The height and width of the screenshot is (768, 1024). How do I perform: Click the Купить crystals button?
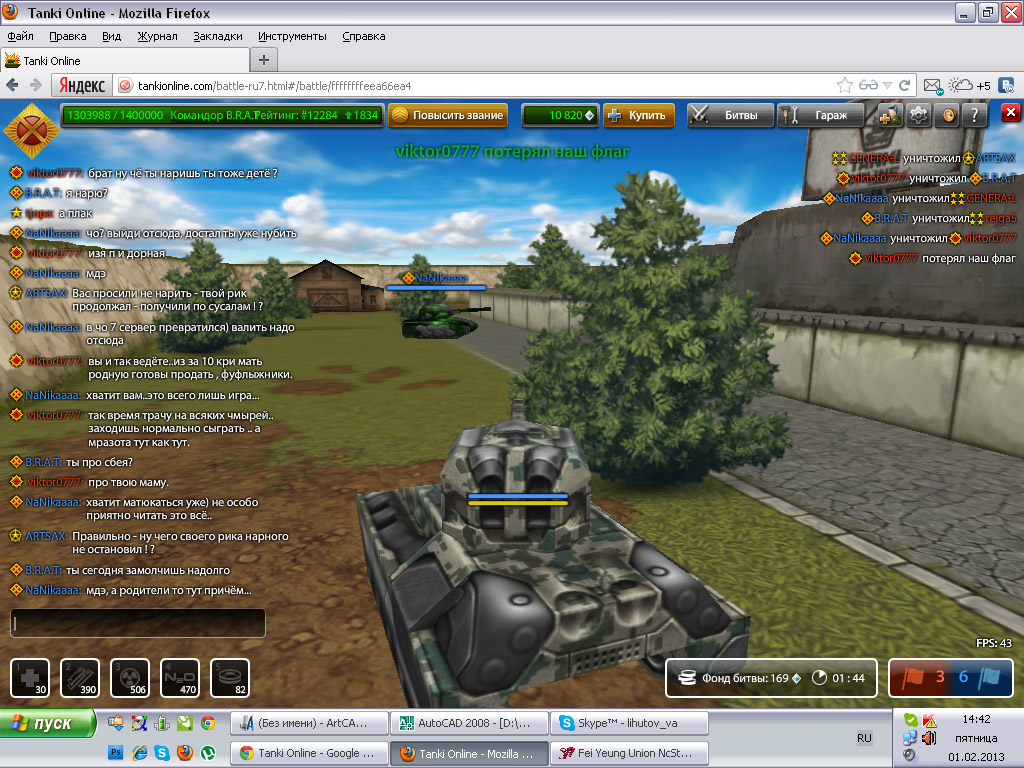click(x=639, y=116)
